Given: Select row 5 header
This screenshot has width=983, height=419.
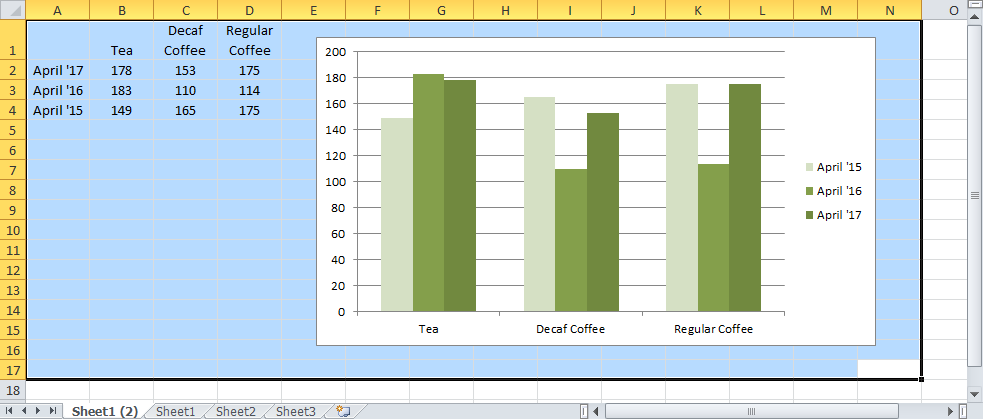Looking at the screenshot, I should click(13, 130).
